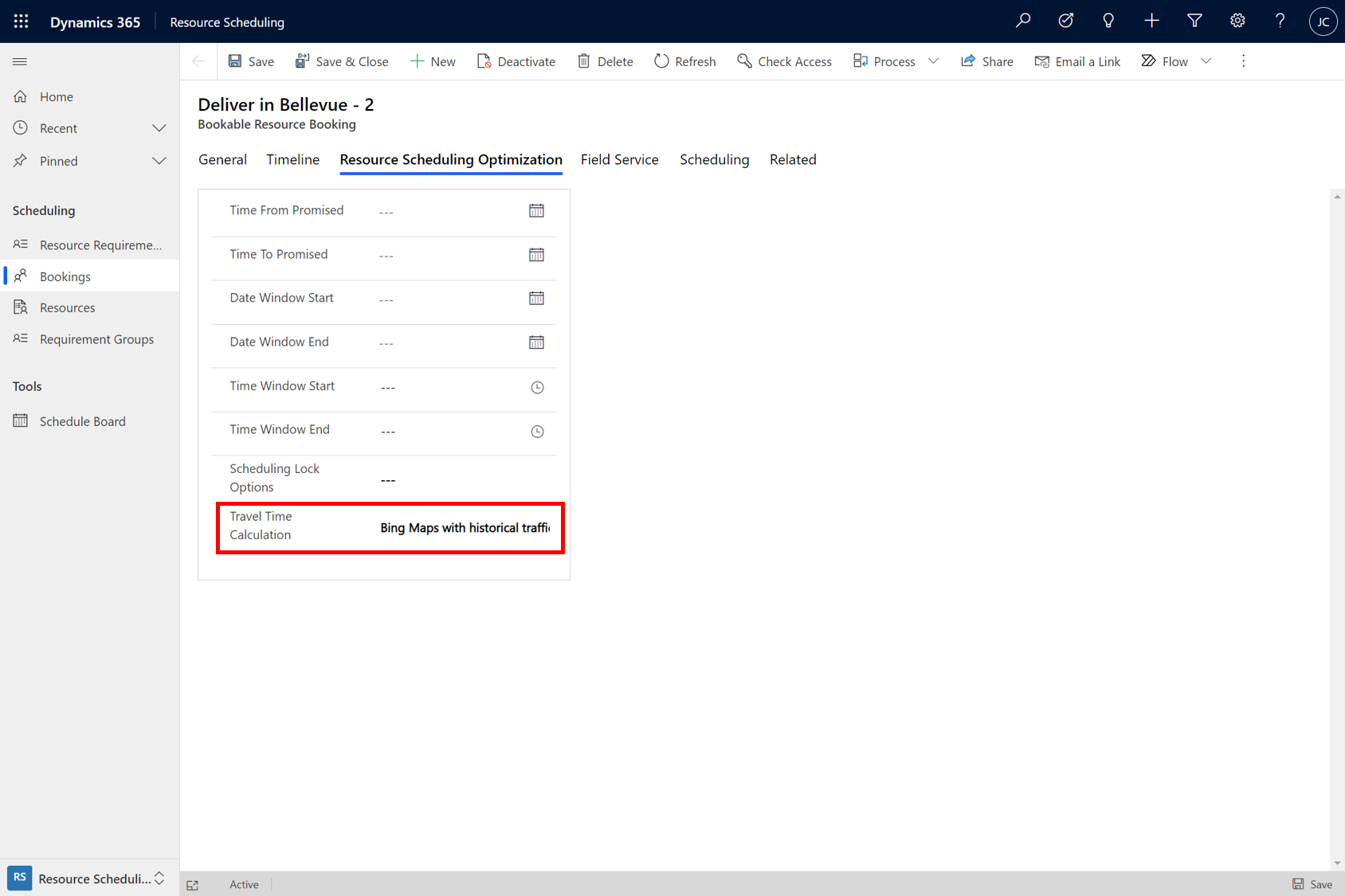Open the Related tab
Image resolution: width=1345 pixels, height=896 pixels.
[793, 159]
